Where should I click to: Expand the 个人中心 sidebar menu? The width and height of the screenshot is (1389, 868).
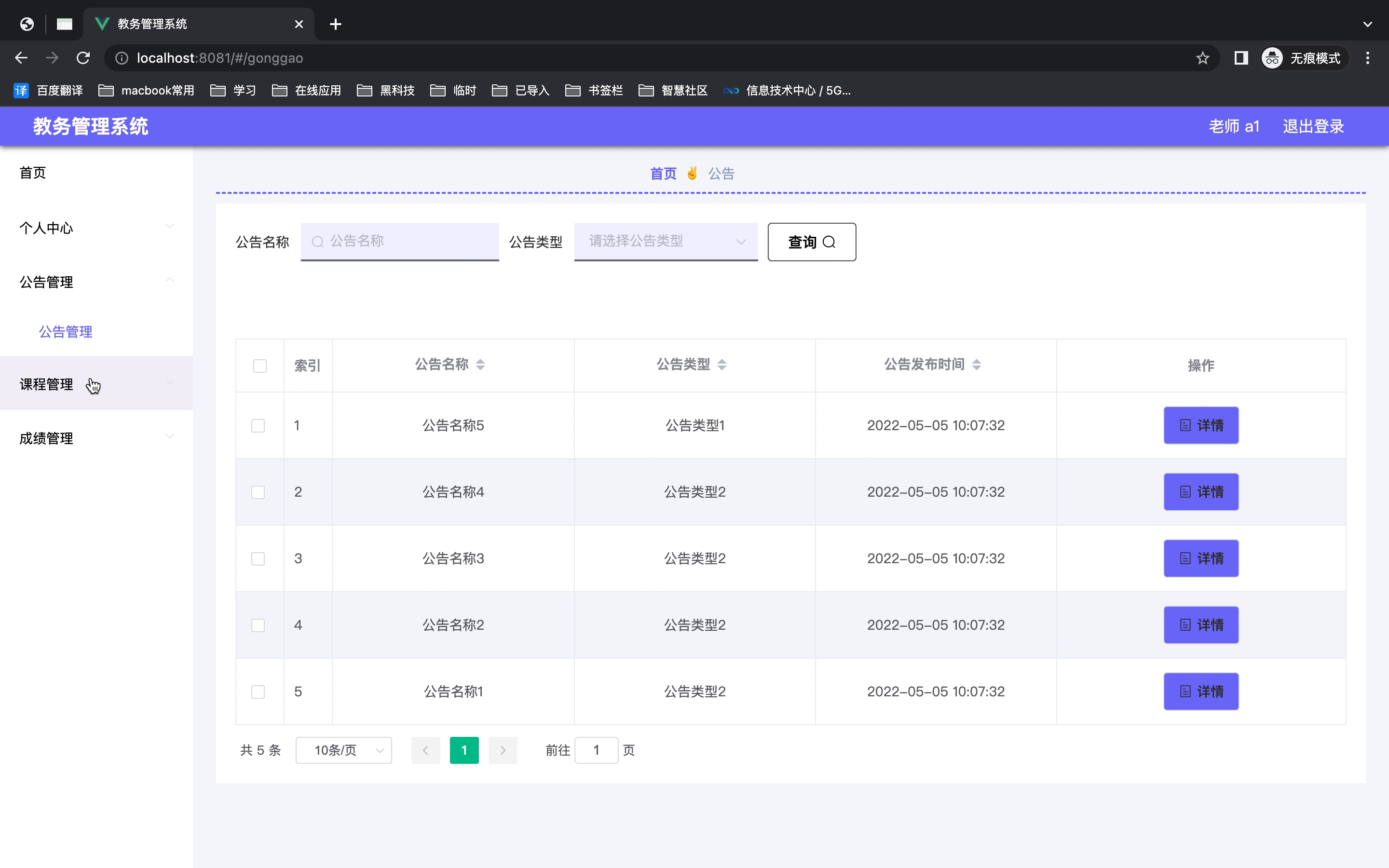(x=96, y=228)
